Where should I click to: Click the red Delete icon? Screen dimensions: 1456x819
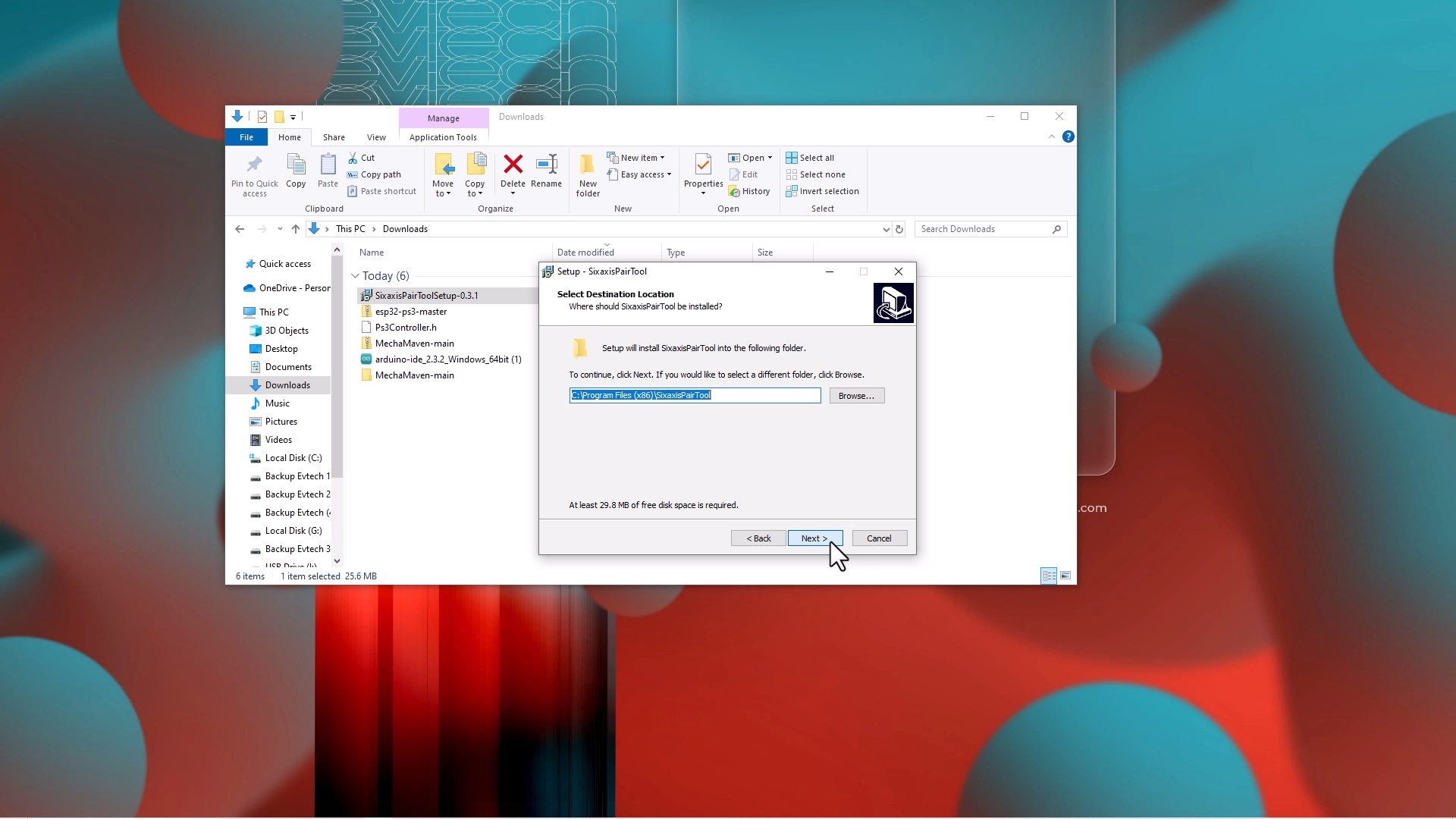pos(513,164)
